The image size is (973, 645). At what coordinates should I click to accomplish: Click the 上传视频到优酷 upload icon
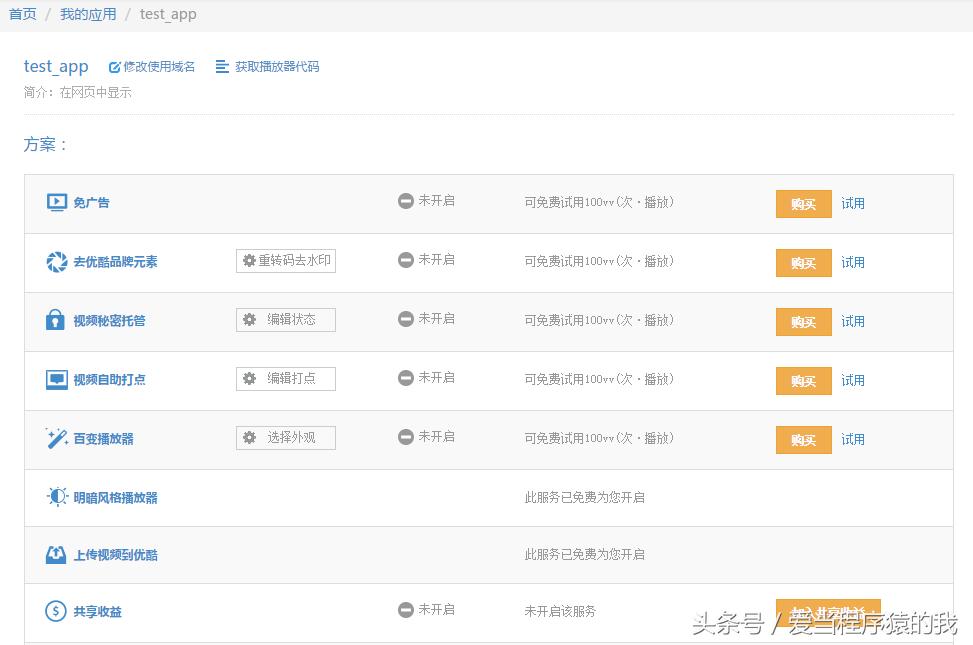pyautogui.click(x=58, y=554)
